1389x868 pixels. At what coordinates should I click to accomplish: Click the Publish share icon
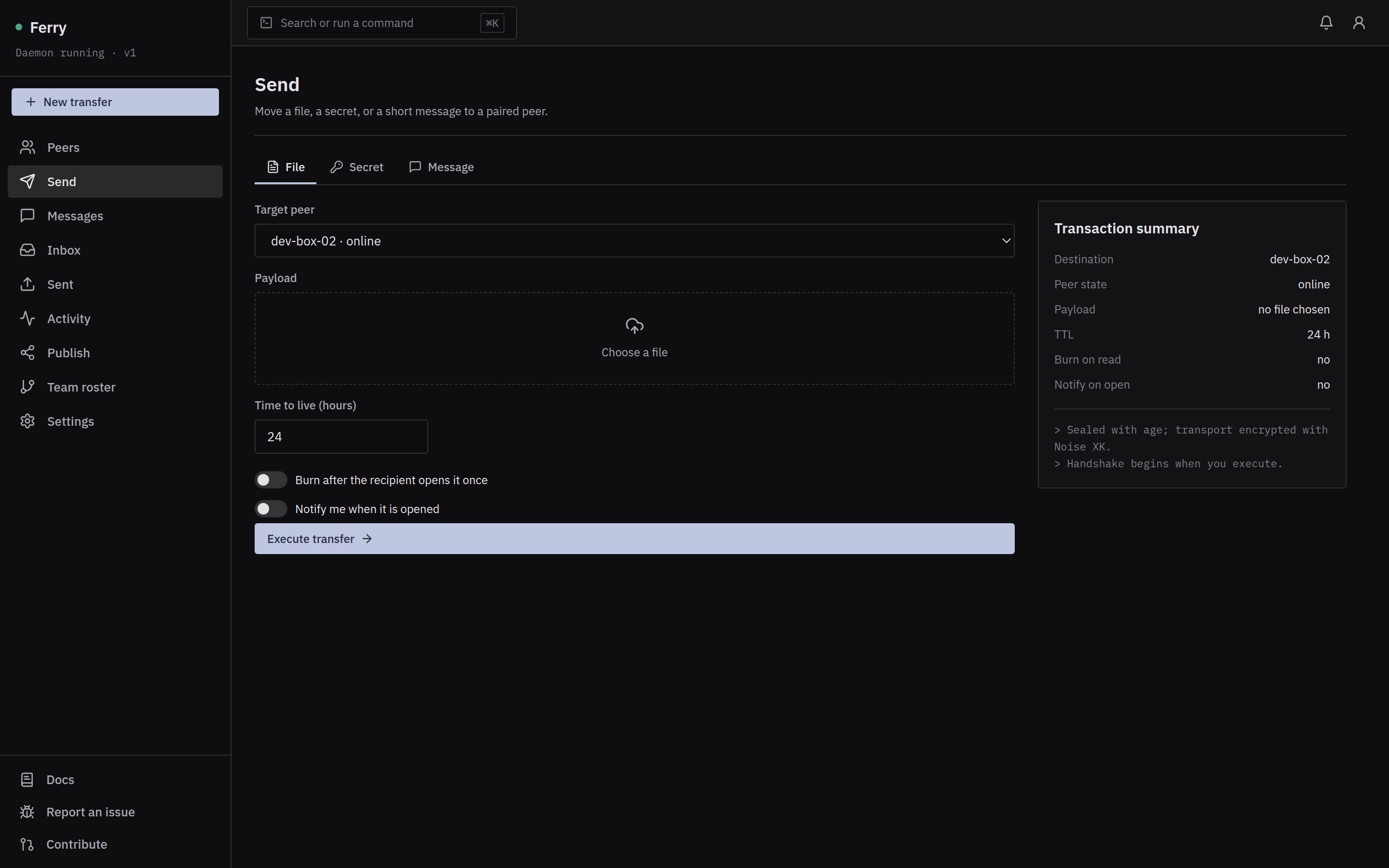click(27, 353)
